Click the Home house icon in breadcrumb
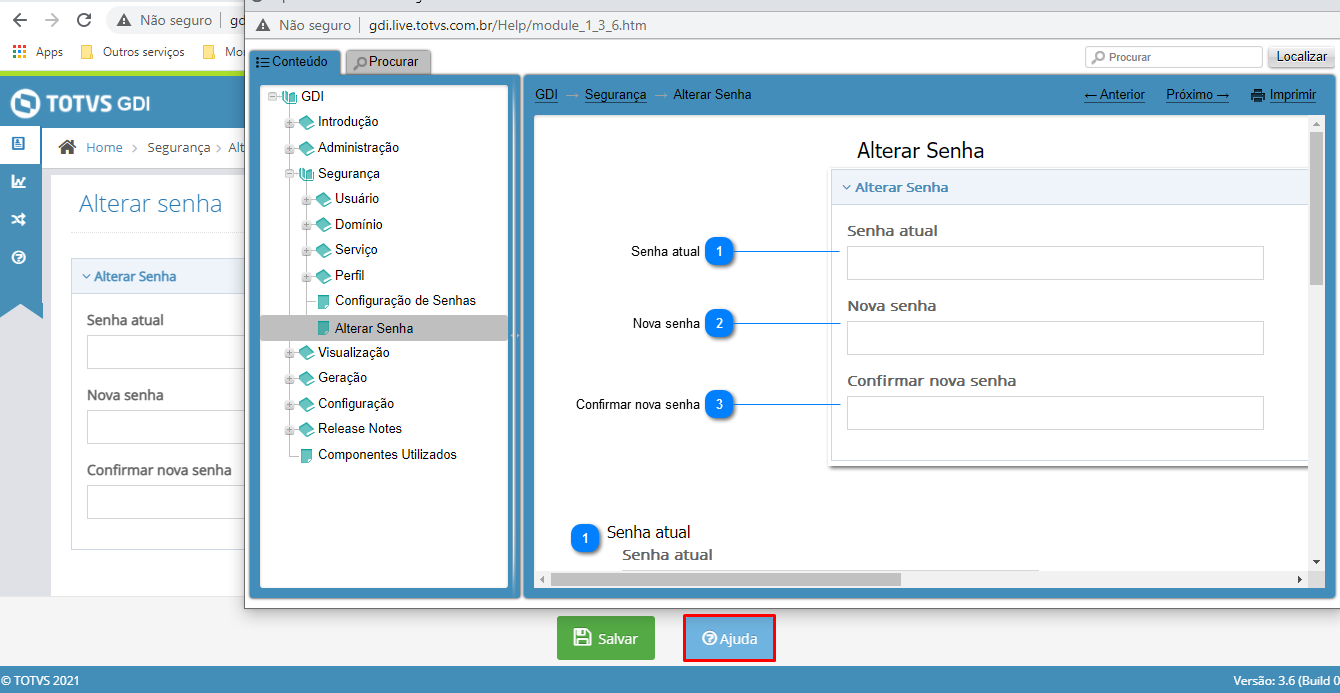 coord(67,147)
